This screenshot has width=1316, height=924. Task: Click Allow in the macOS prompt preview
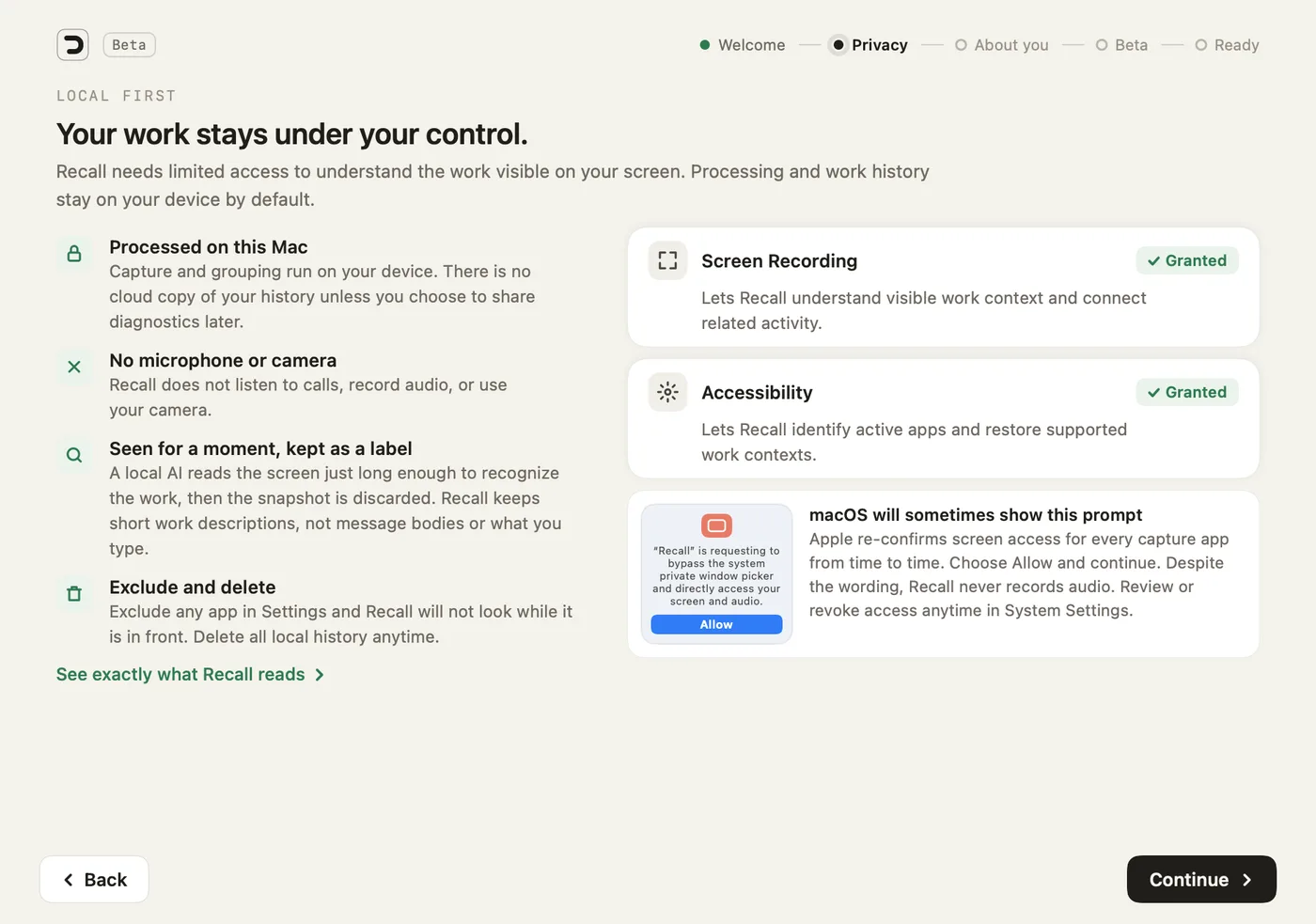716,624
